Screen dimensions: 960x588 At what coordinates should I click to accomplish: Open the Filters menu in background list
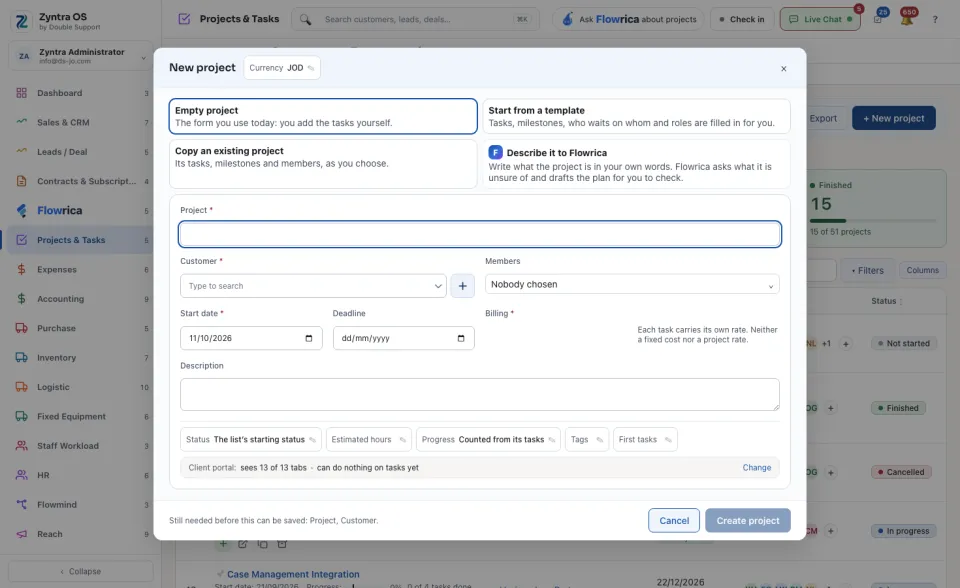coord(868,271)
